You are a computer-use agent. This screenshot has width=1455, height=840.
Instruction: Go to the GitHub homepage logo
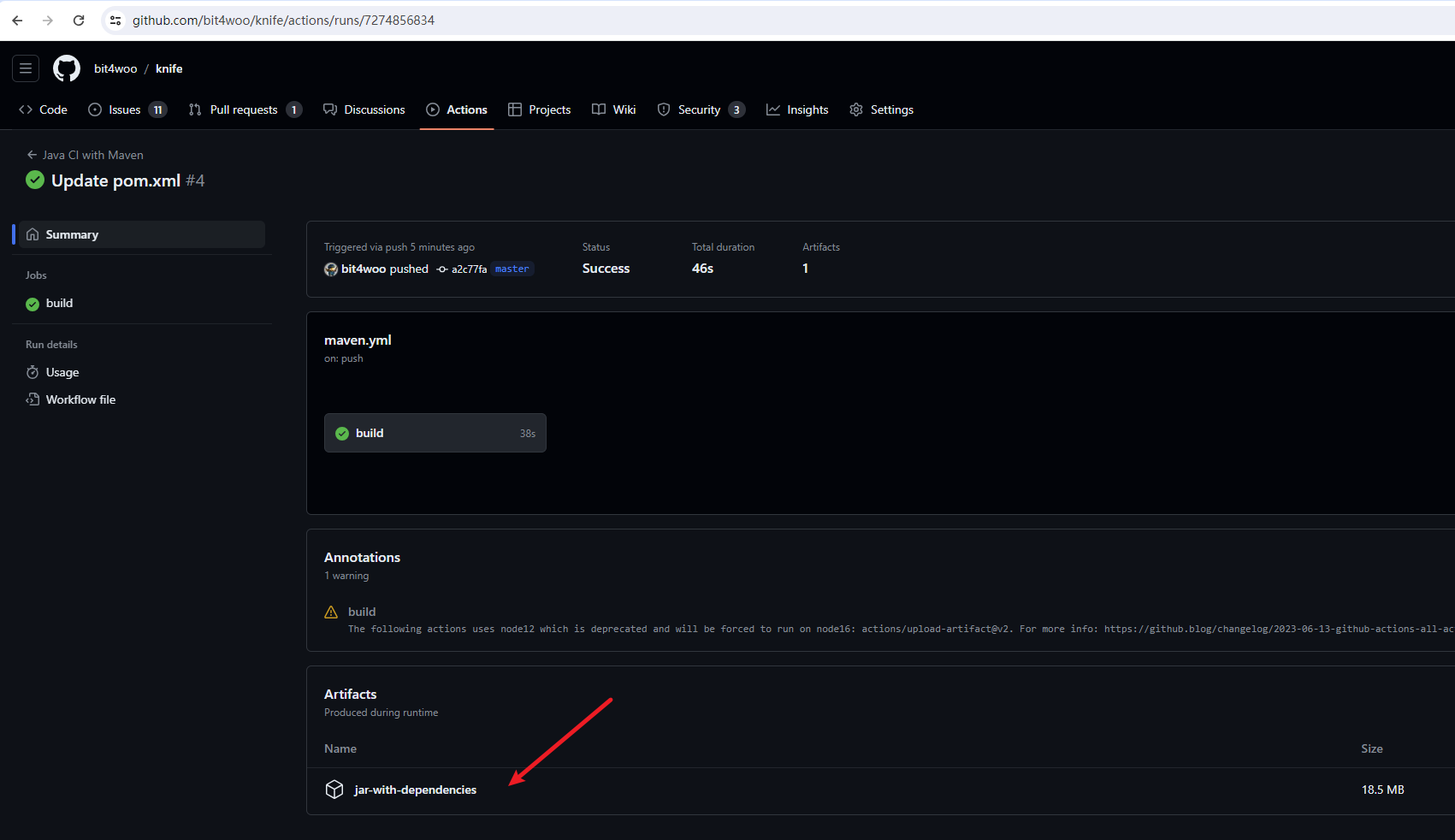coord(67,68)
